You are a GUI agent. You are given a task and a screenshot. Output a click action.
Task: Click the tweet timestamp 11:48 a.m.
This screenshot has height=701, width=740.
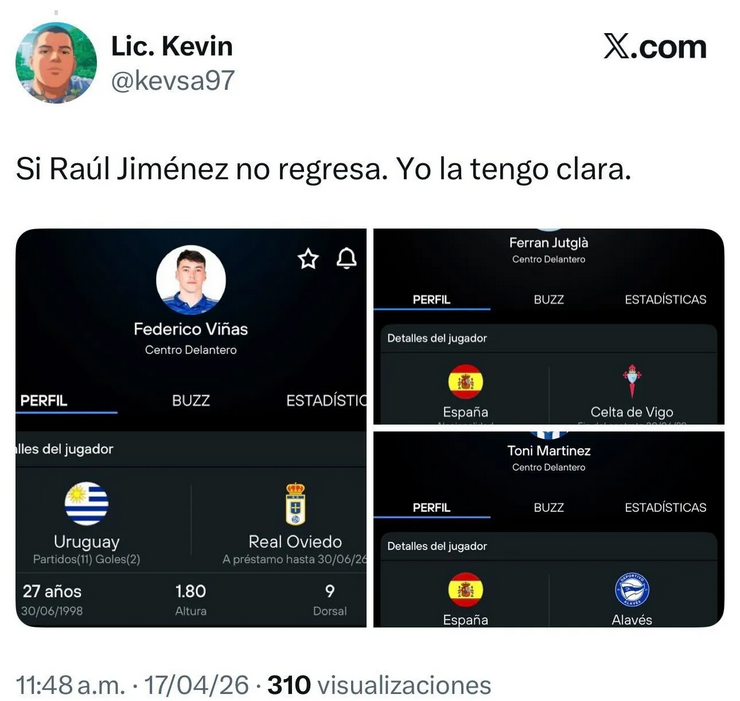[x=71, y=685]
